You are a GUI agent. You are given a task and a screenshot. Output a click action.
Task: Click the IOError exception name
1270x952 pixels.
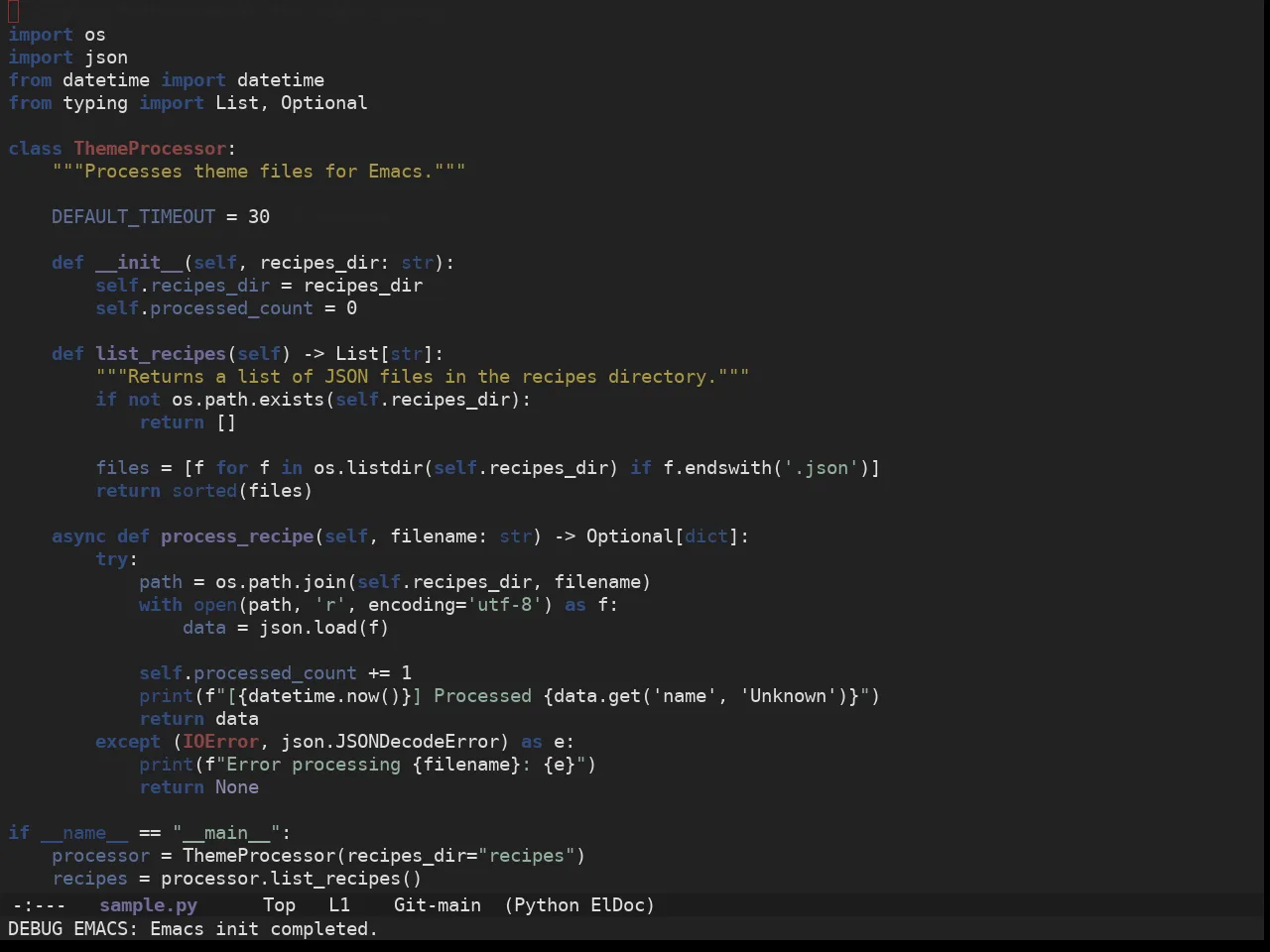pos(220,742)
